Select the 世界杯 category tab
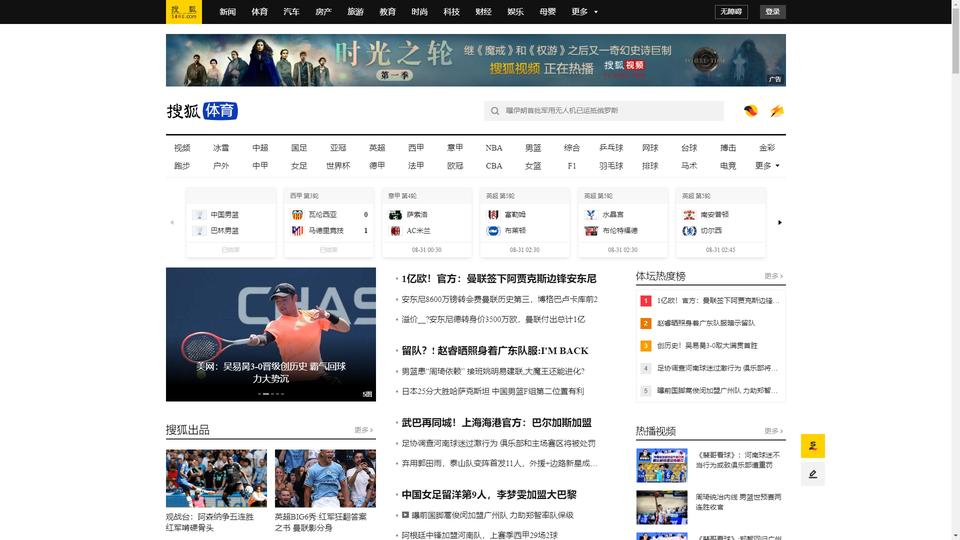 [338, 166]
